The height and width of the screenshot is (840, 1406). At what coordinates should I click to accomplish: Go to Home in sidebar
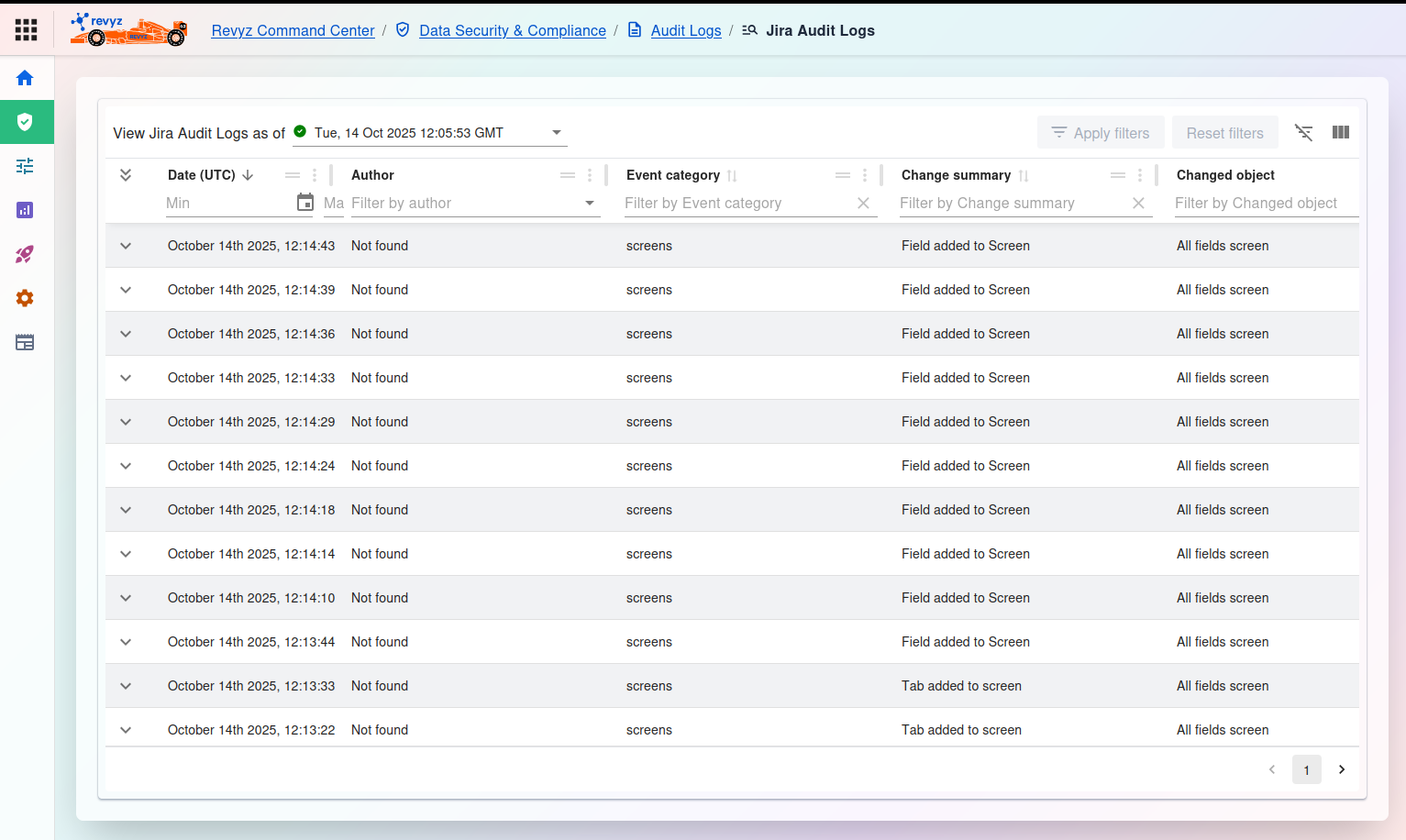point(25,78)
